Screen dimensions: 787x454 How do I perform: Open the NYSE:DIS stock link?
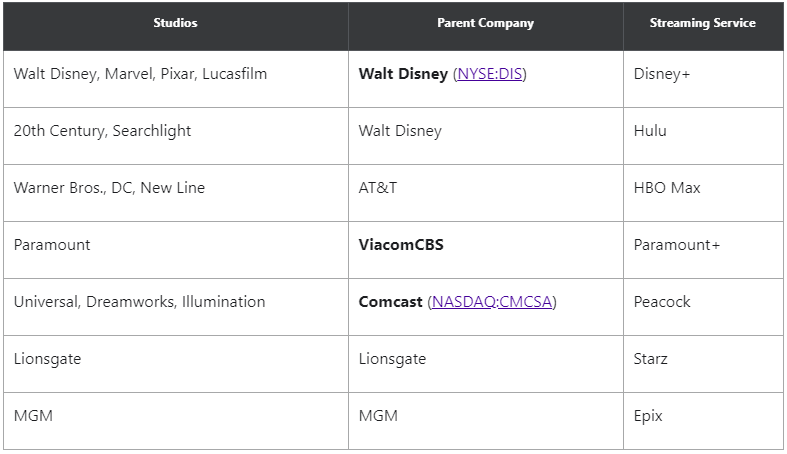(x=490, y=74)
